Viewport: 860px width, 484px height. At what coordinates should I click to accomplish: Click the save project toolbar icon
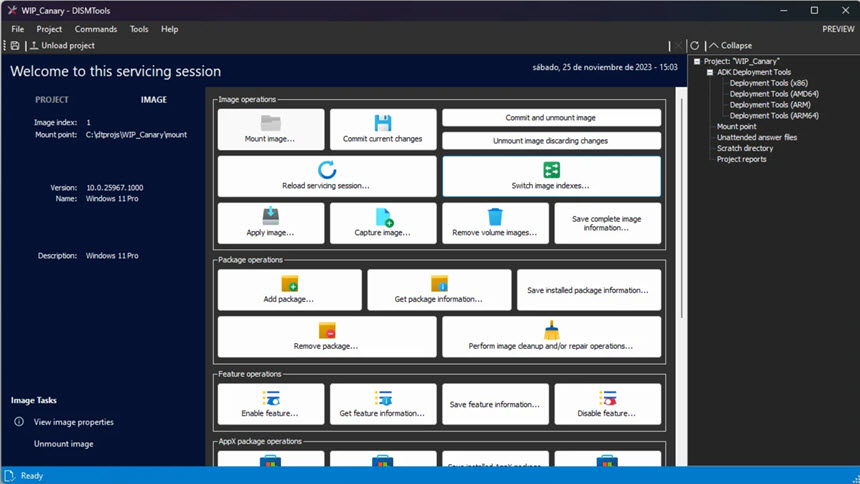pyautogui.click(x=15, y=46)
